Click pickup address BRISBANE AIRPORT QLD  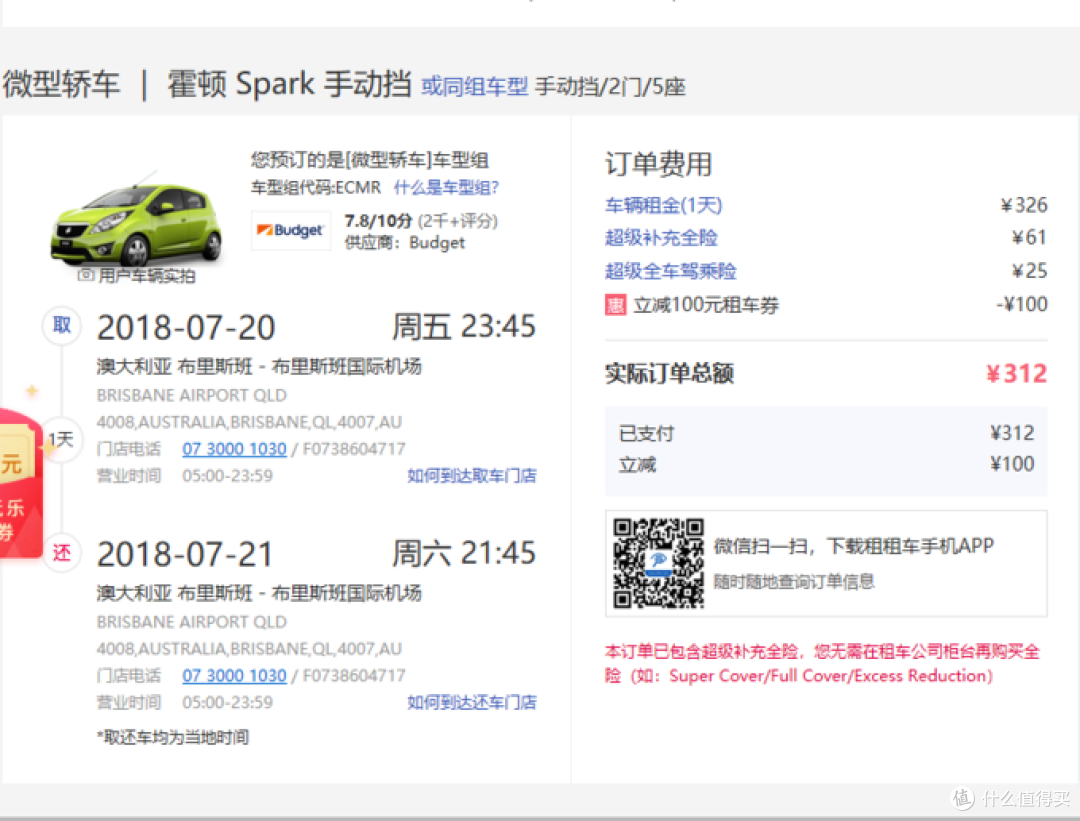coord(191,395)
